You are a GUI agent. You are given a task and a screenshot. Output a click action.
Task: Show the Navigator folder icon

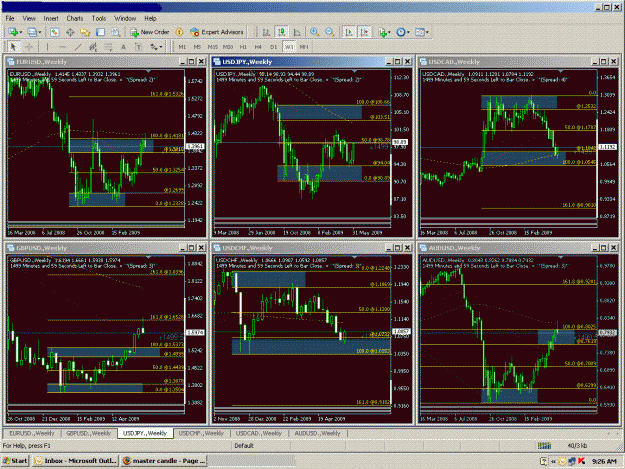click(x=85, y=32)
